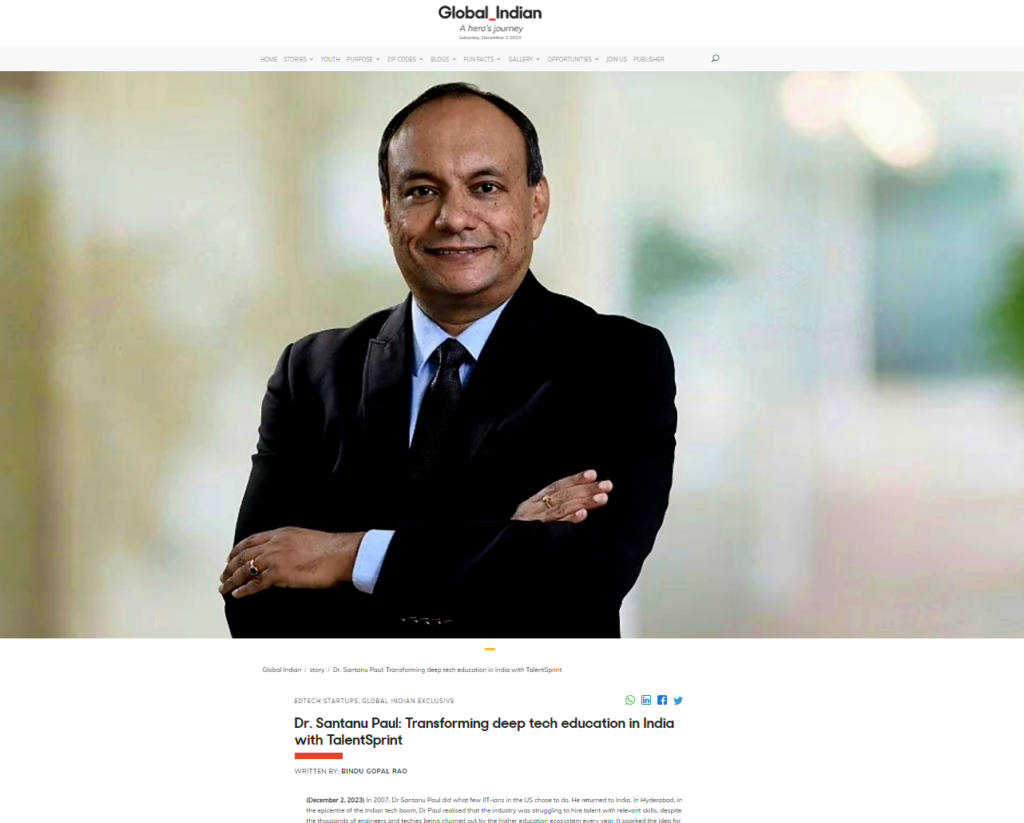
Task: Click the Global_Indian site logo
Action: coord(490,13)
